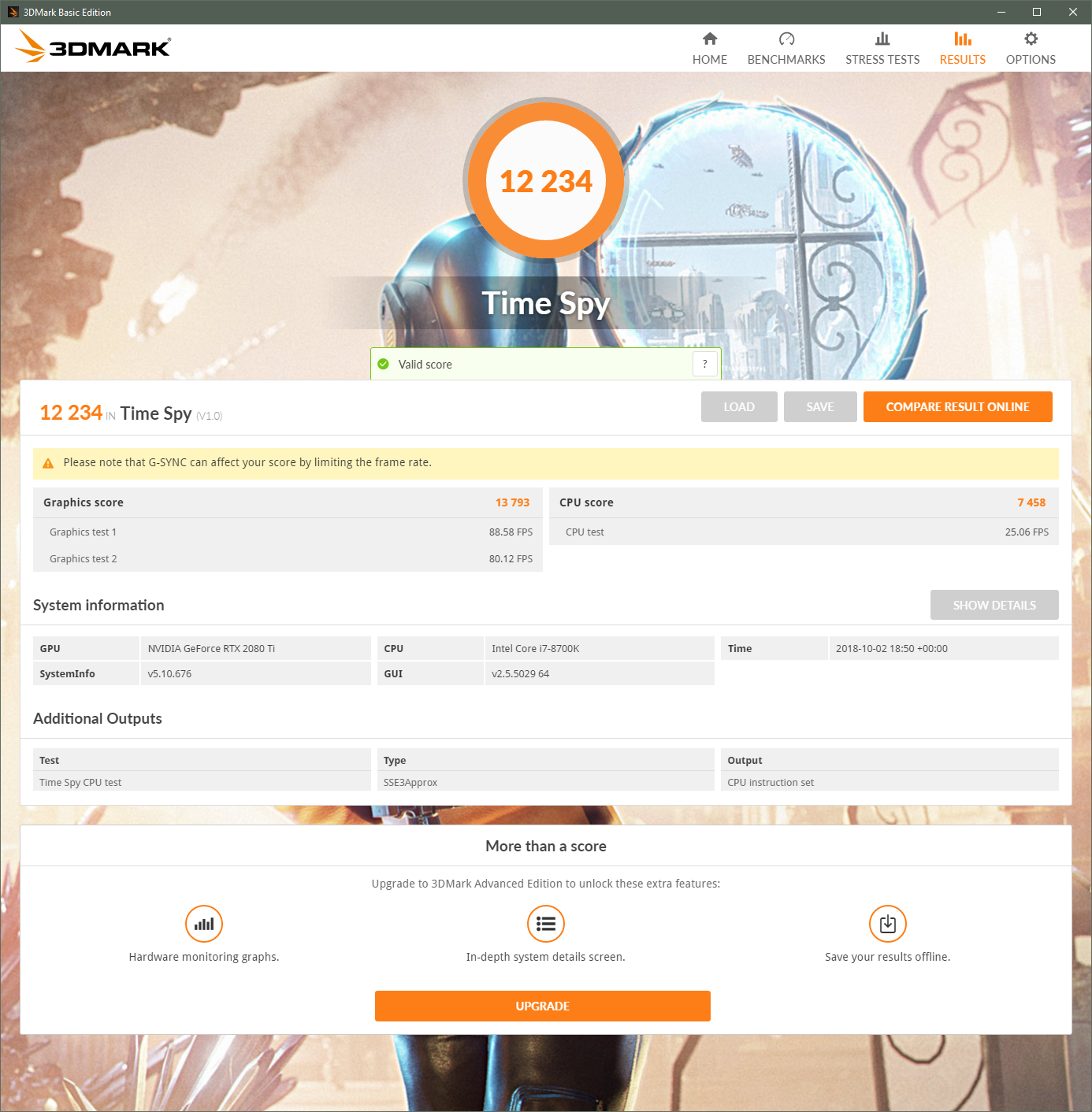Click the green valid score checkmark
This screenshot has height=1112, width=1092.
coord(384,364)
